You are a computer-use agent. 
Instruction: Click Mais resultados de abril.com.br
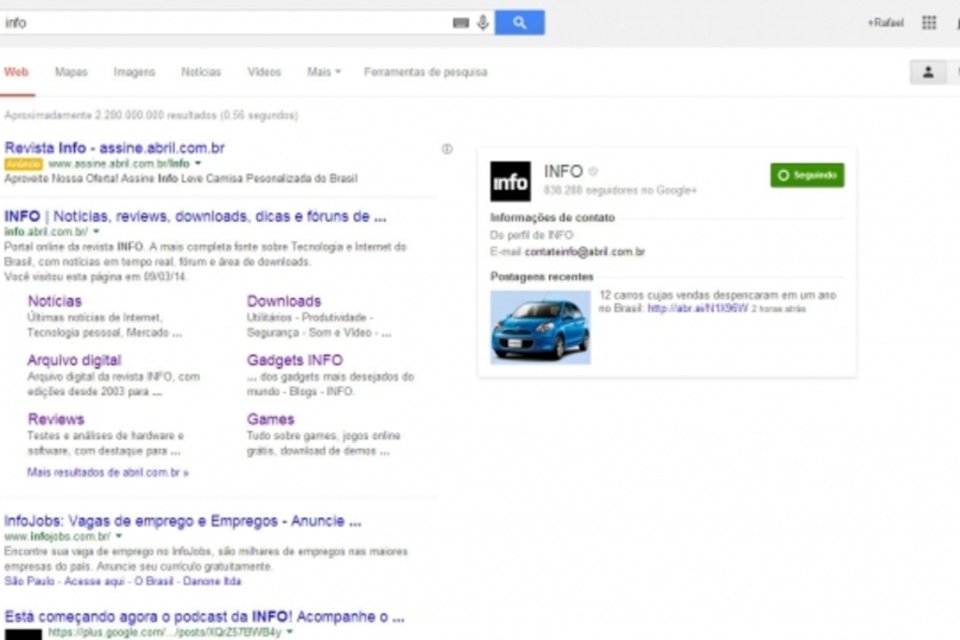(108, 472)
